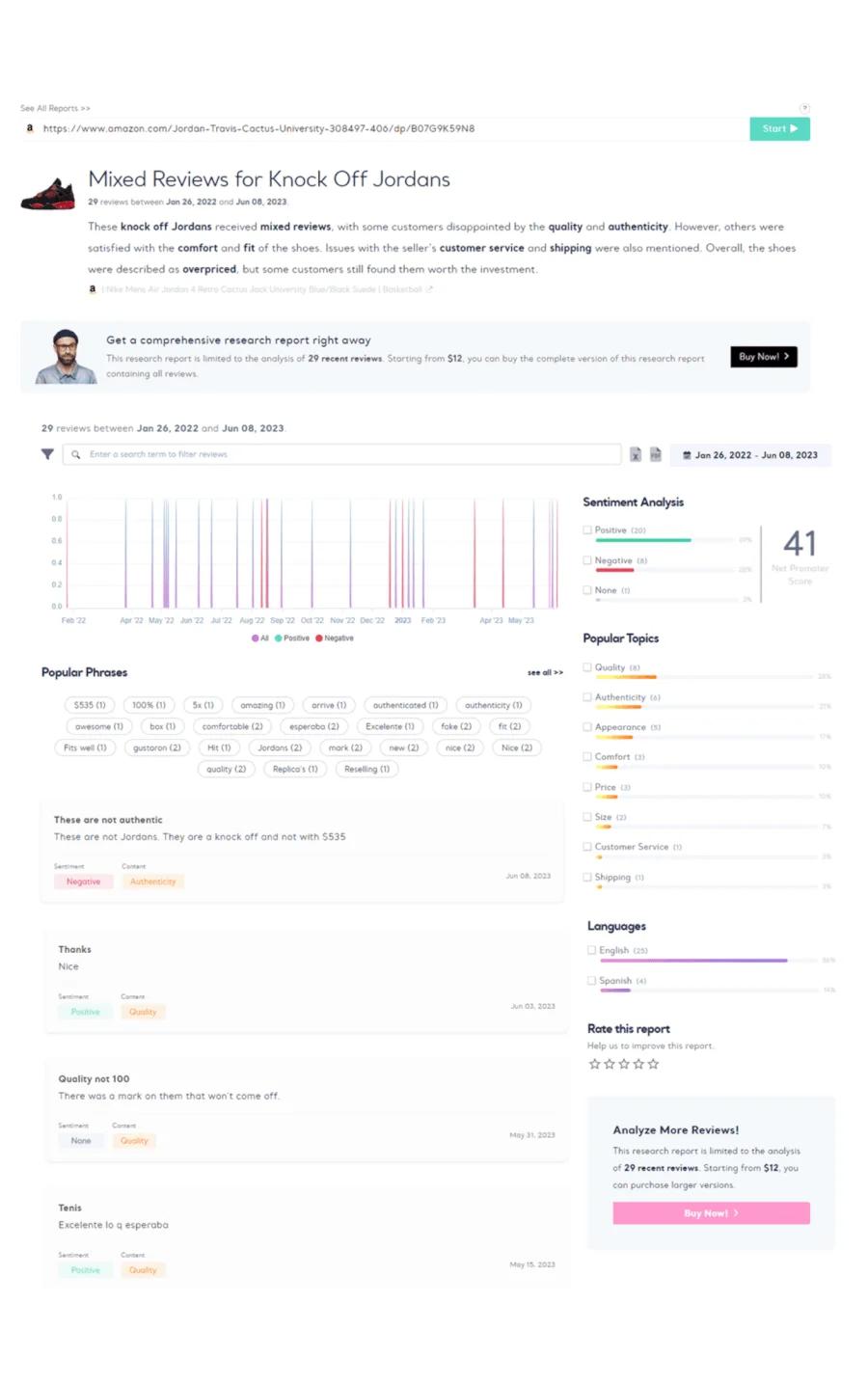Select the 'Reselling (1)' phrase chip
The height and width of the screenshot is (1385, 868).
(366, 769)
